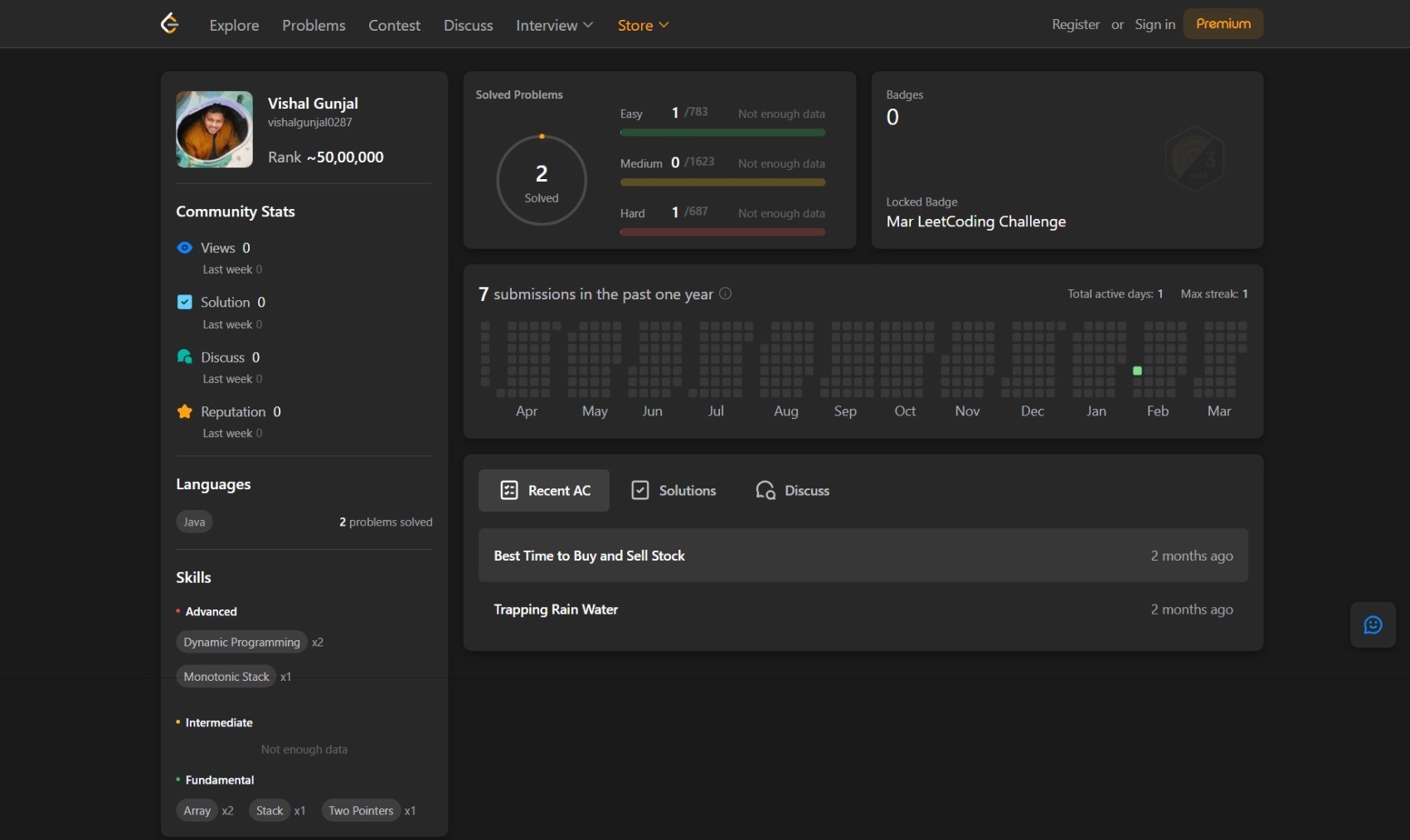Click the info icon beside submissions count
The image size is (1410, 840).
[x=725, y=294]
